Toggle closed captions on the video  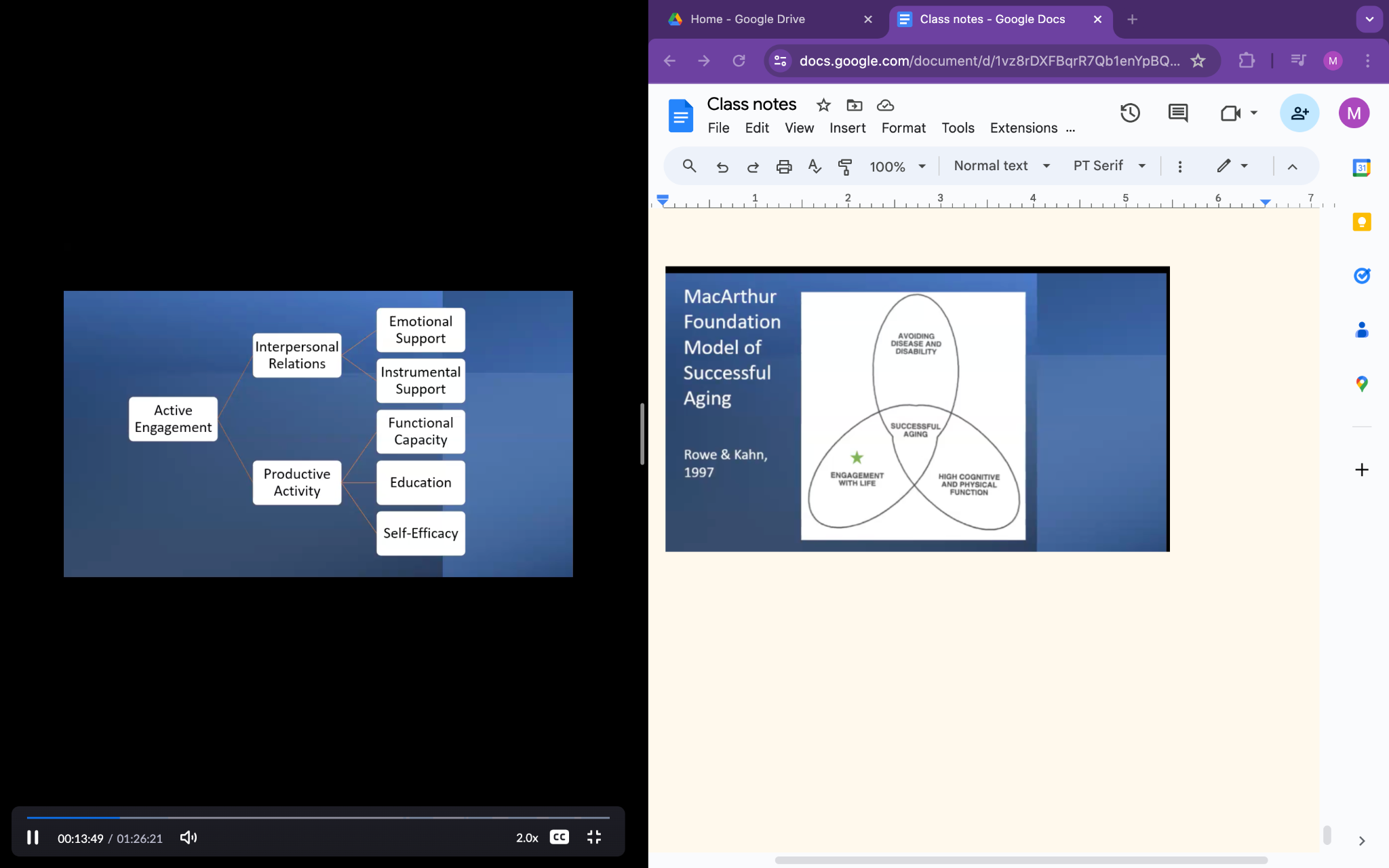(559, 837)
